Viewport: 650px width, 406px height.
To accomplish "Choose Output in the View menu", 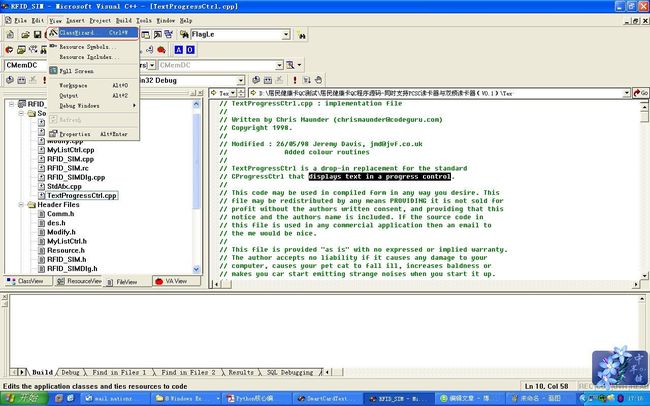I will click(x=93, y=96).
